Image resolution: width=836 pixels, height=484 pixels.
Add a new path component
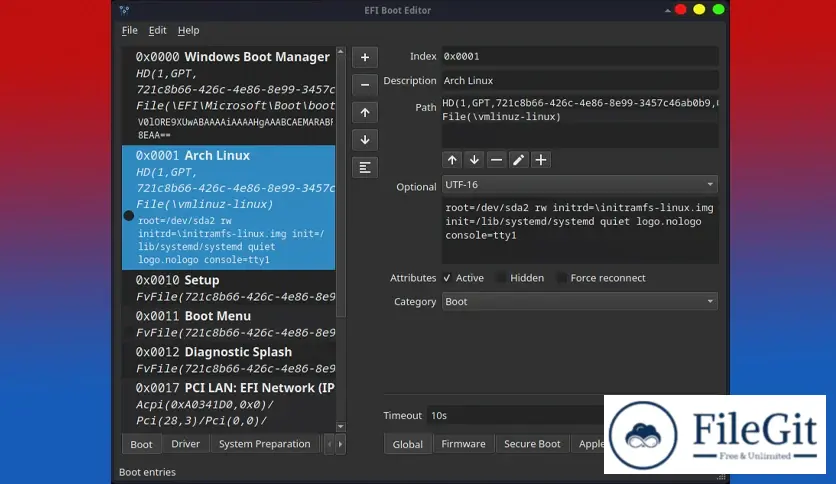(541, 160)
